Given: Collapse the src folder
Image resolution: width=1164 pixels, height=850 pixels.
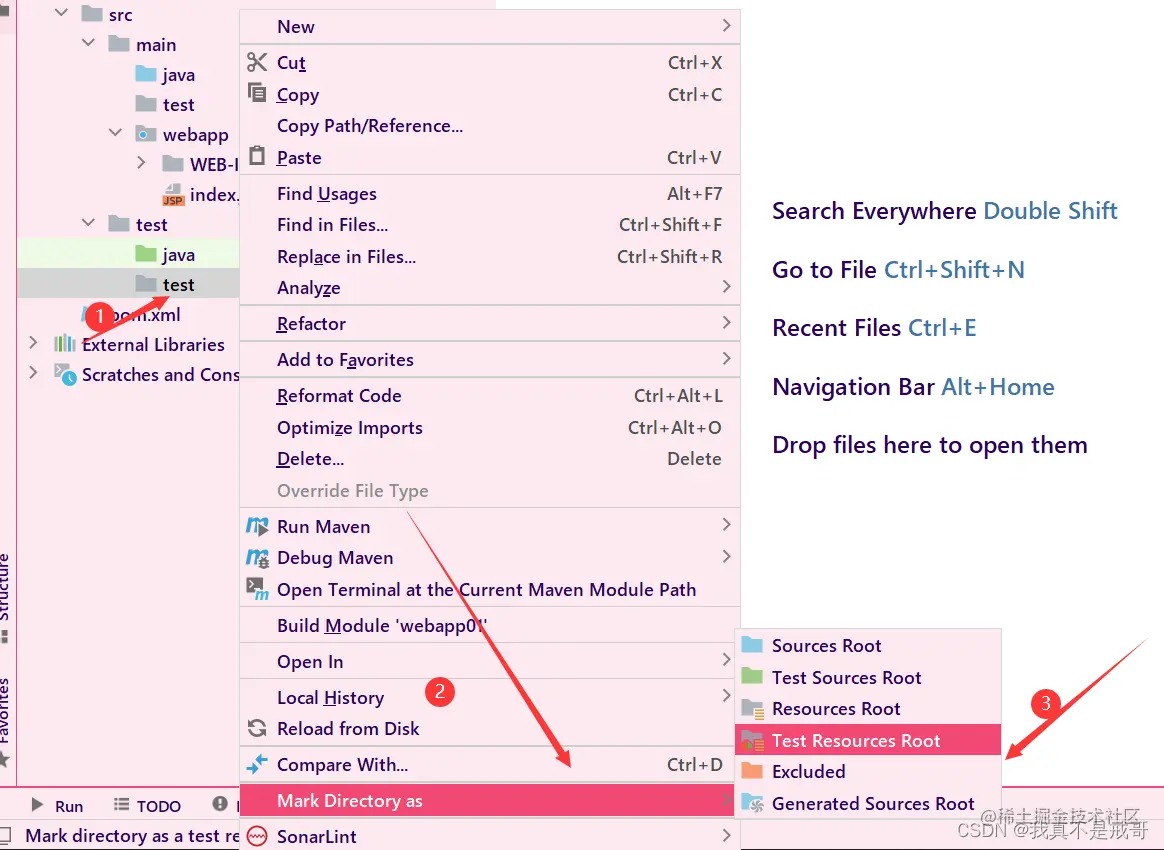Looking at the screenshot, I should coord(62,13).
